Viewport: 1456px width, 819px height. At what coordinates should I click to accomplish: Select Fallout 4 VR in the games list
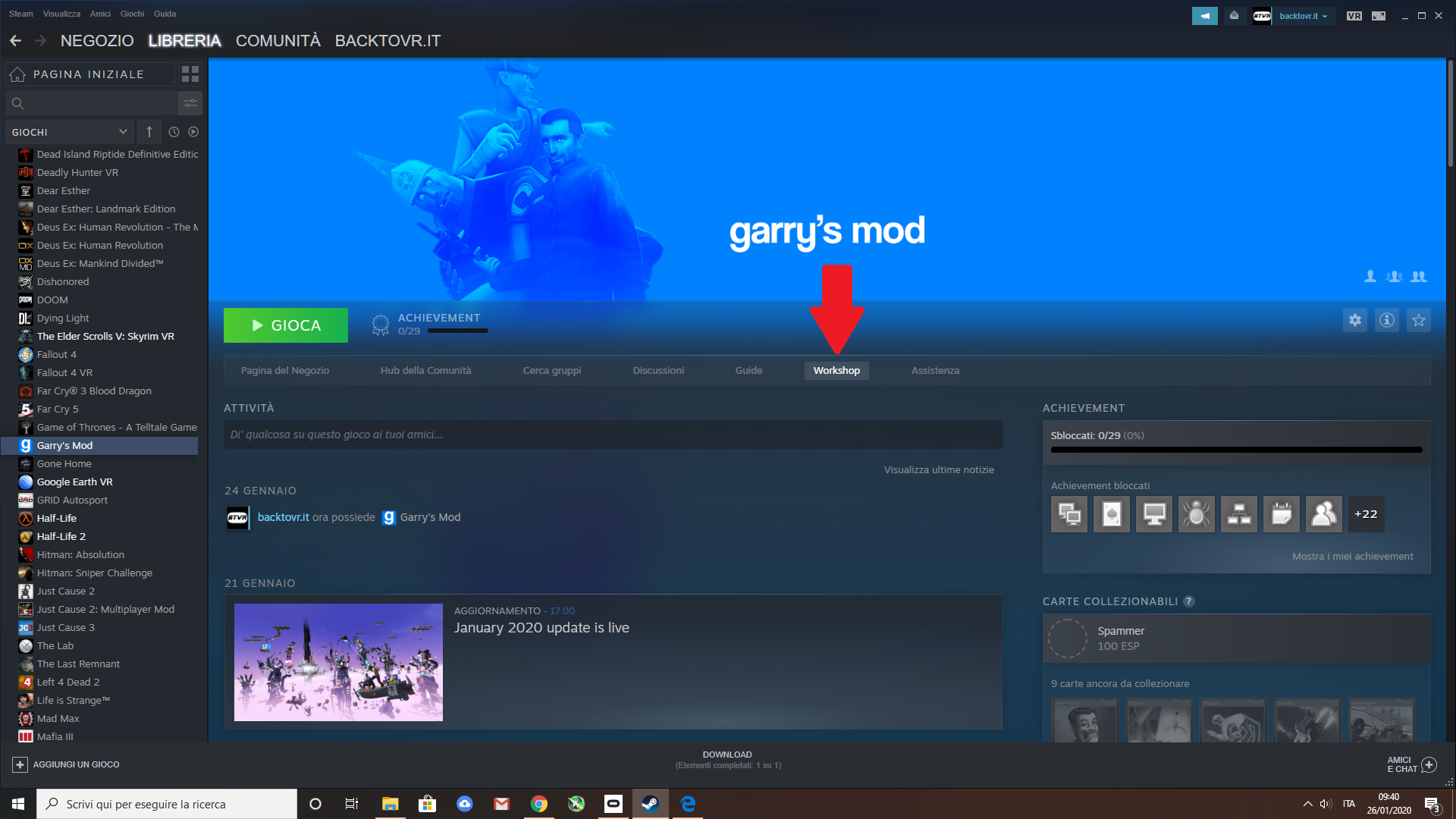coord(64,373)
